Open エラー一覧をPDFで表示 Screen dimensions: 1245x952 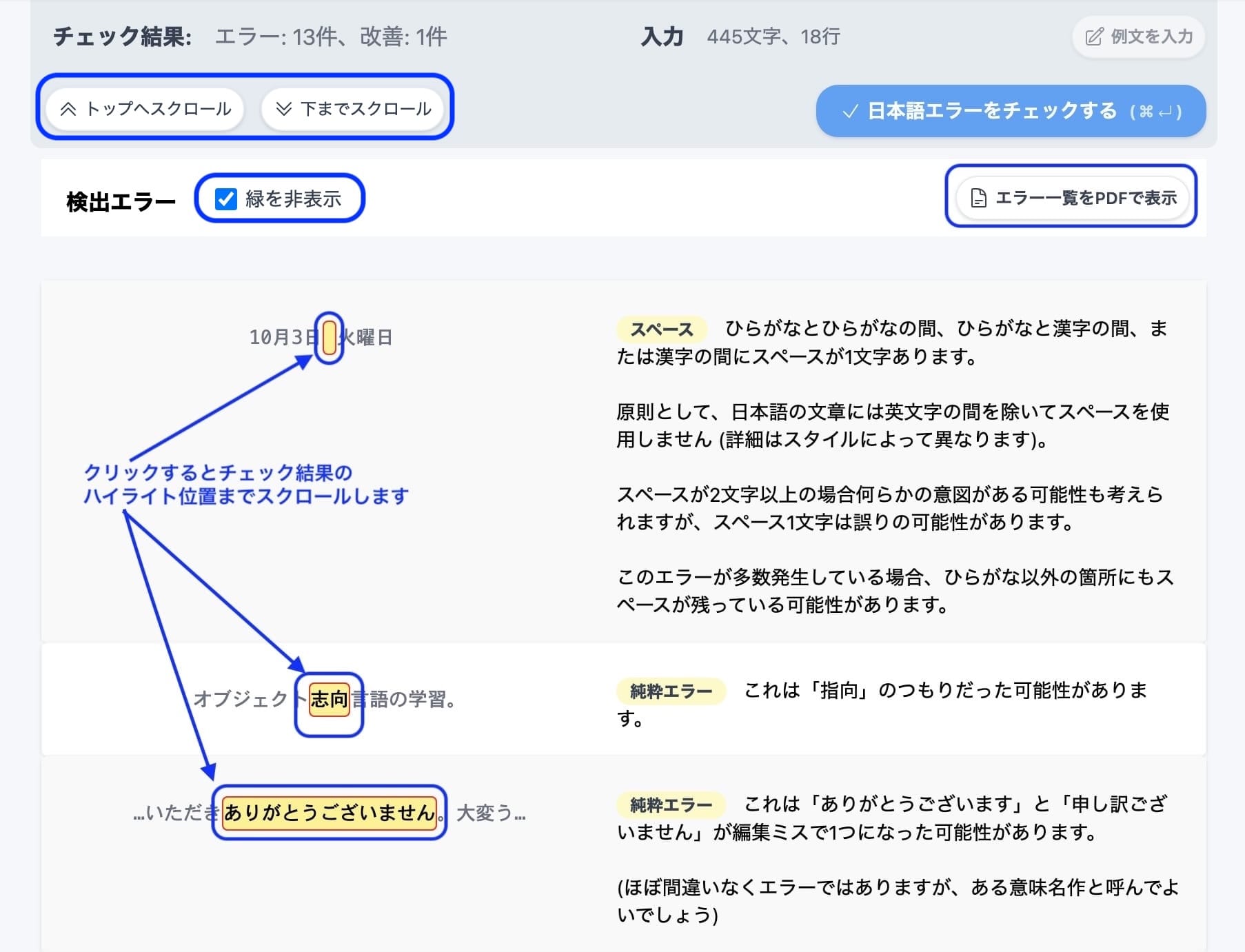coord(1072,198)
